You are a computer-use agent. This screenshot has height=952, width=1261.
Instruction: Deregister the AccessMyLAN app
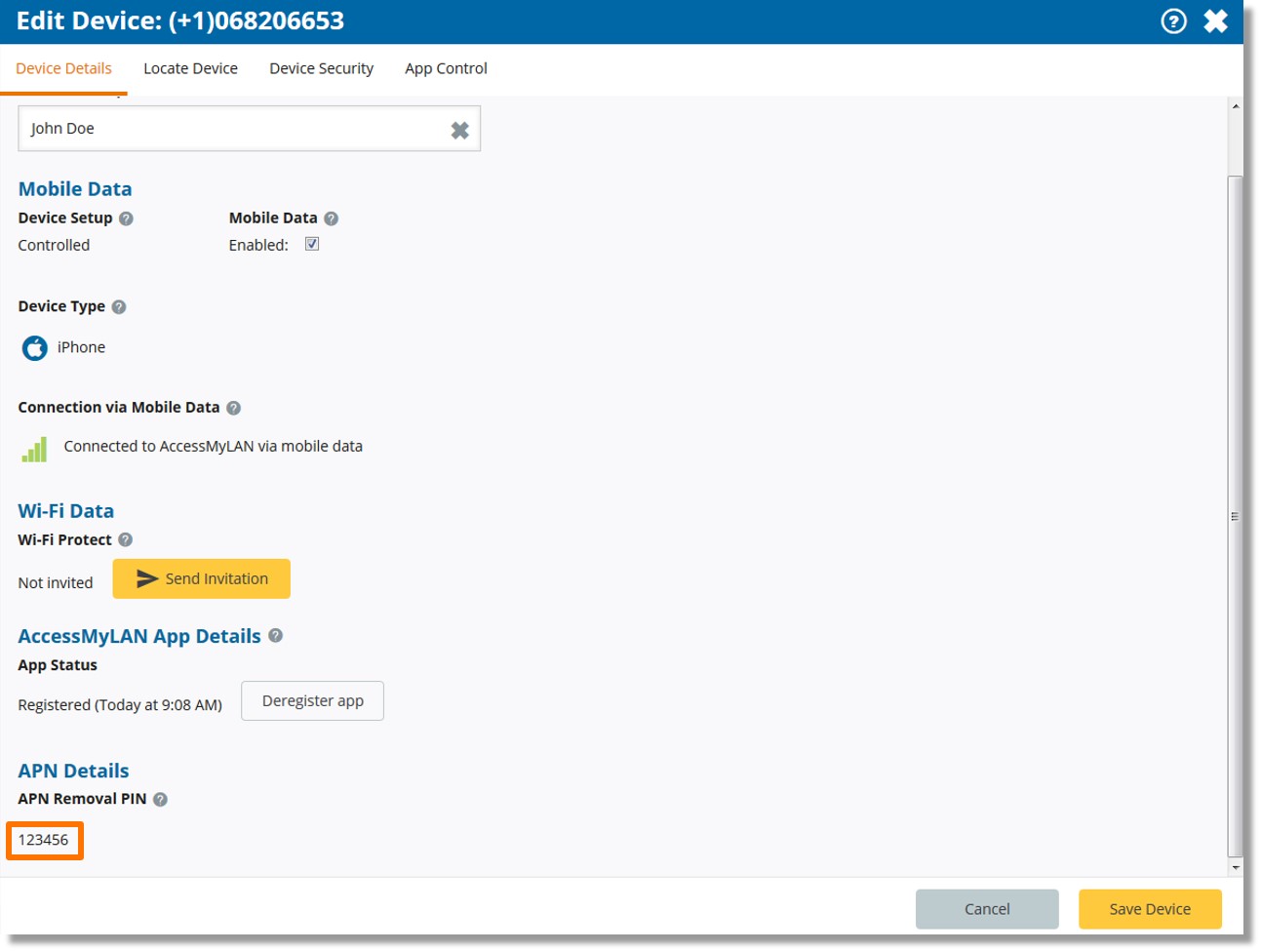pyautogui.click(x=312, y=700)
